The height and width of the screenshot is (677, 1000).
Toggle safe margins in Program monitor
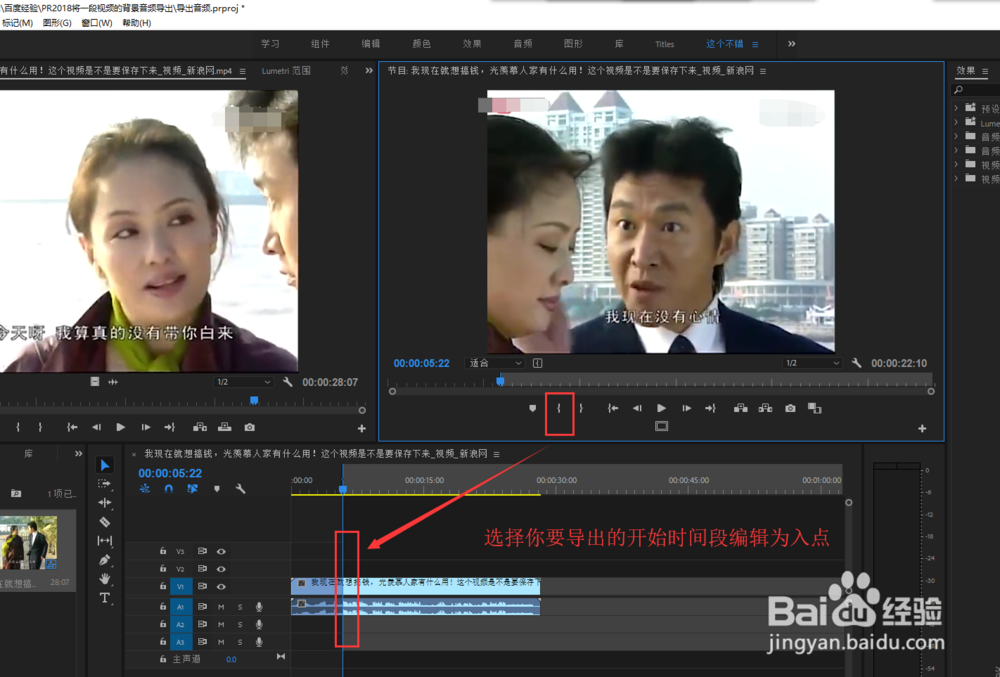(661, 426)
